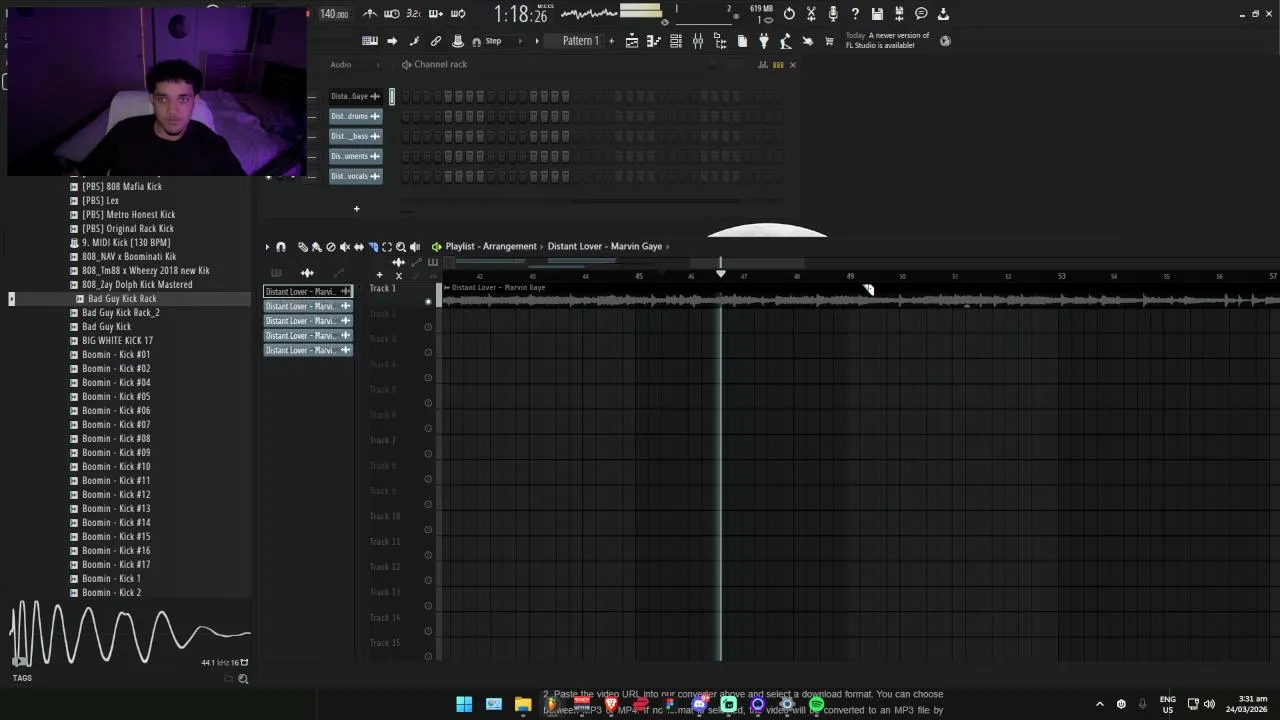The image size is (1280, 720).
Task: Toggle the countdown before recording
Action: 413,14
